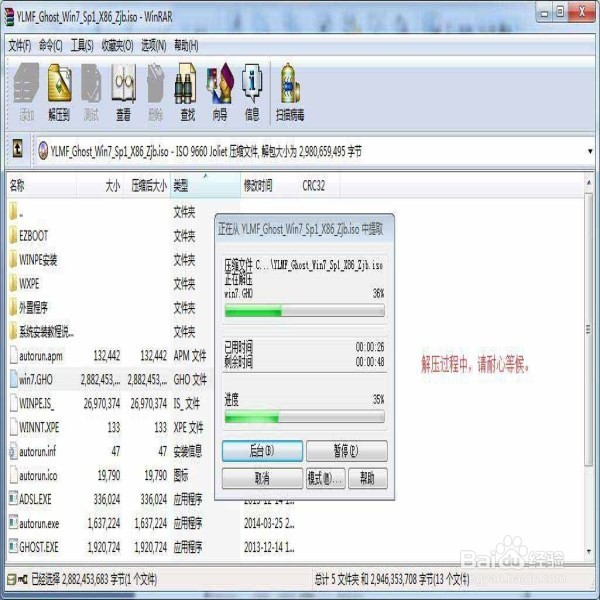This screenshot has width=600, height=600.
Task: Click the dialog Help (帮助) button
Action: point(367,478)
